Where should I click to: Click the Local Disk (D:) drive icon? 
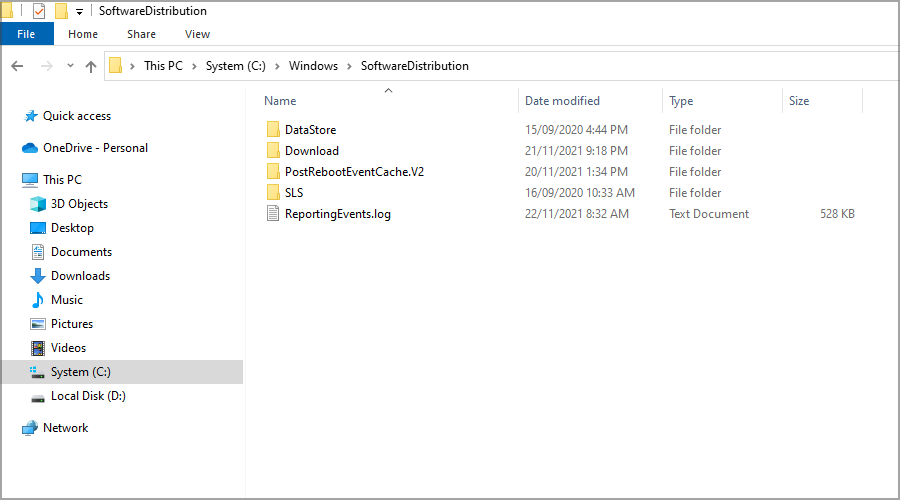(x=38, y=398)
